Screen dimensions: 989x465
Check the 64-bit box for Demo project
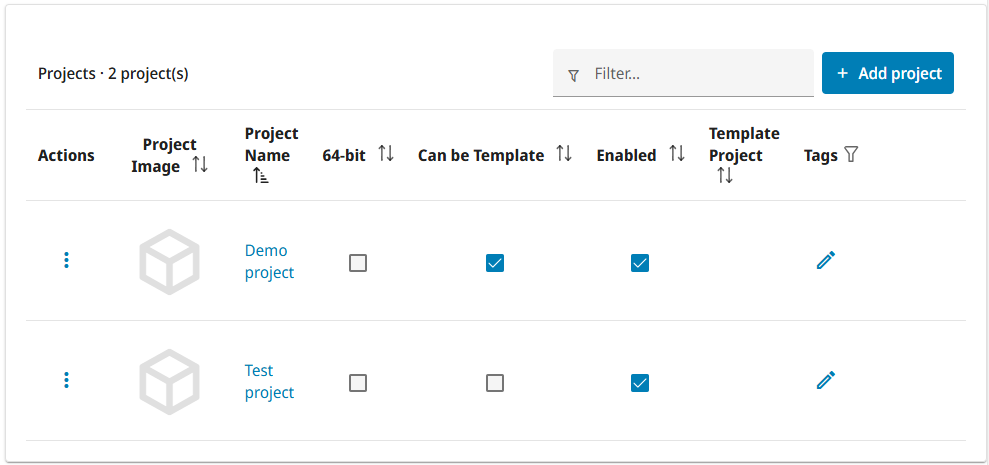pos(358,262)
